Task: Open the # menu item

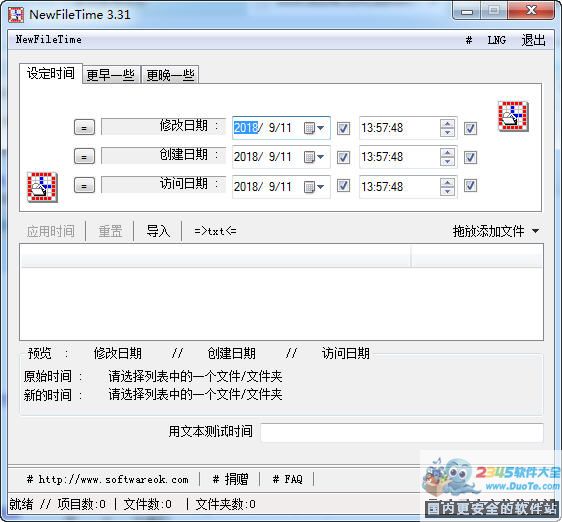Action: [x=469, y=40]
